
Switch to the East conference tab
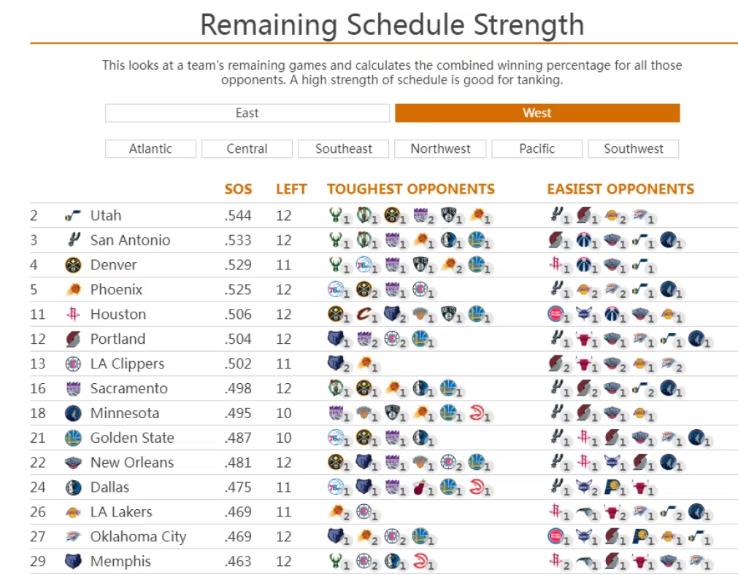(247, 113)
